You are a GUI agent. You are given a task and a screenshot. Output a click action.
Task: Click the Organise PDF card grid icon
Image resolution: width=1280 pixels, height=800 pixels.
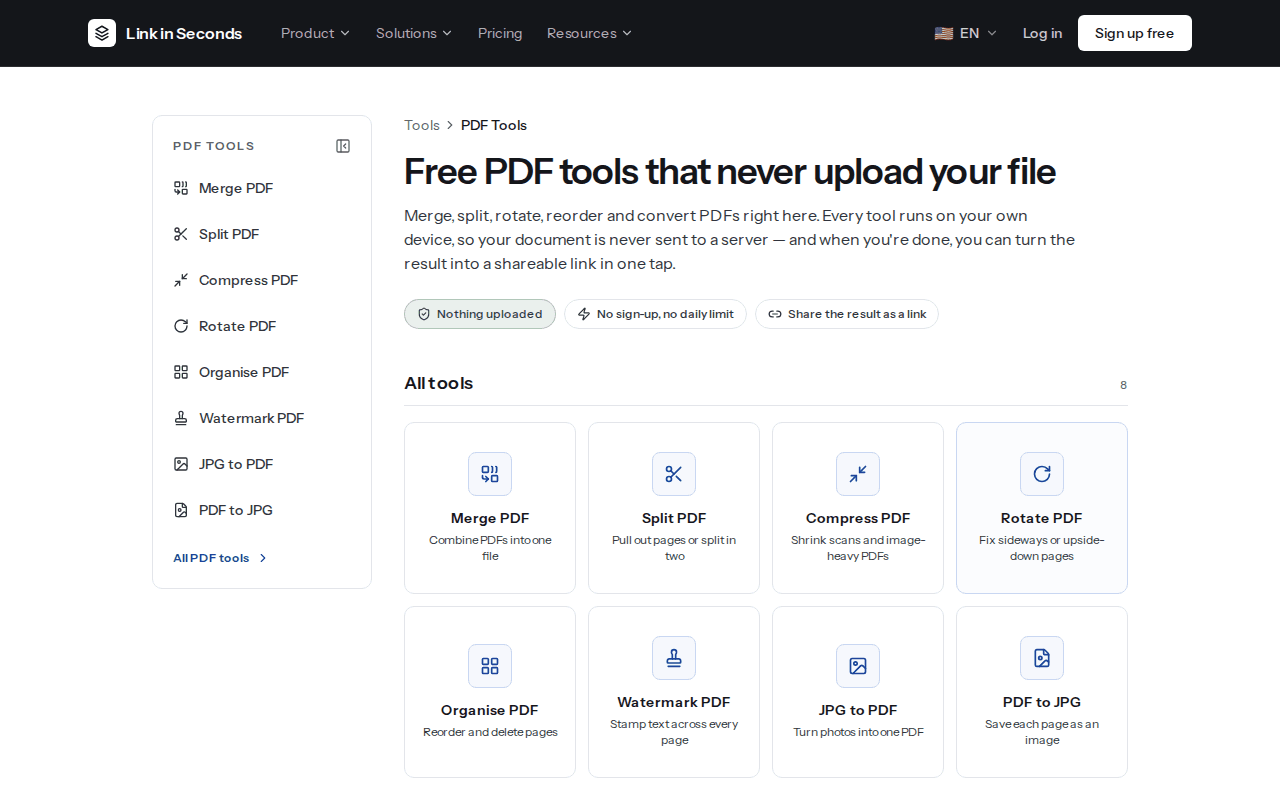point(490,666)
